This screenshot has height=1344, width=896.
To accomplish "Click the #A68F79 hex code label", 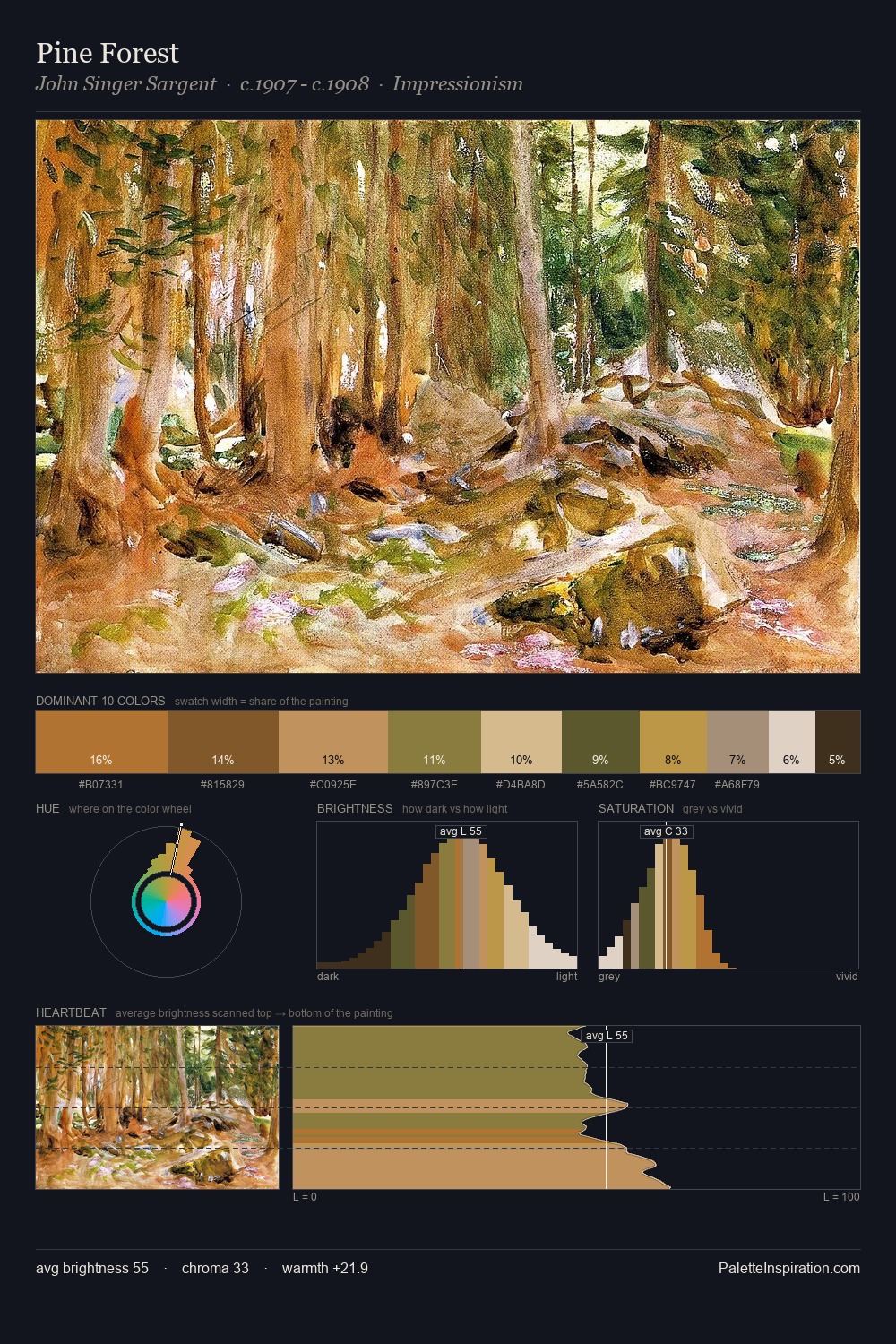I will point(737,785).
